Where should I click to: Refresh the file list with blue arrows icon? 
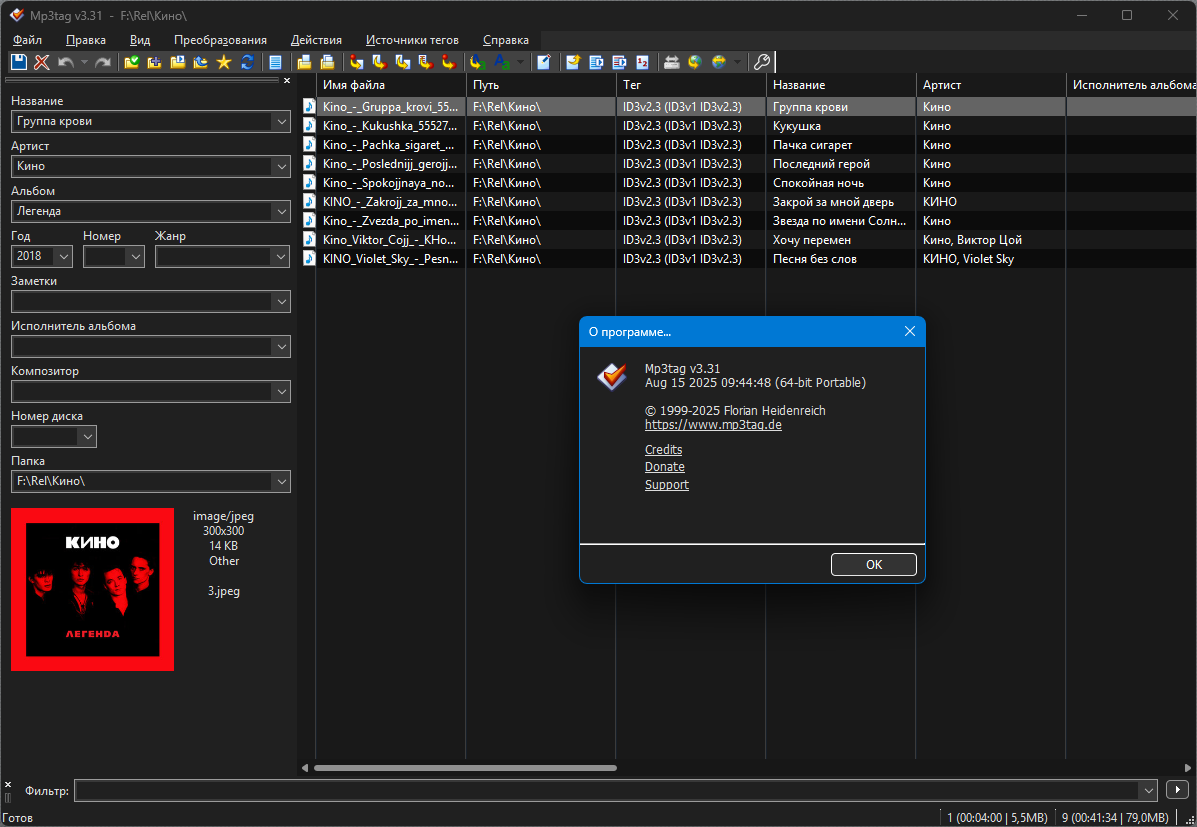247,63
